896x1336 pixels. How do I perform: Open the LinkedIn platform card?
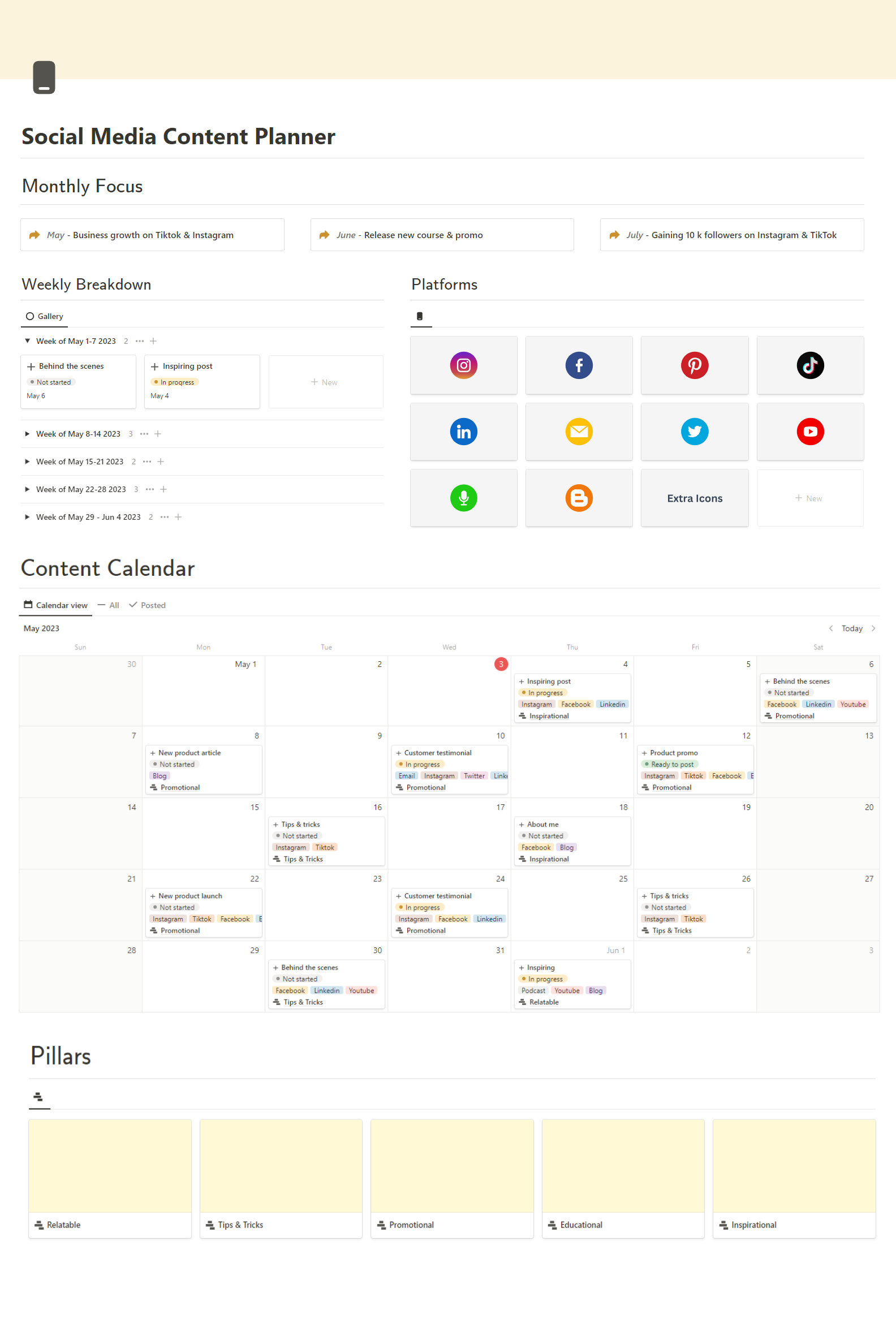pos(463,432)
